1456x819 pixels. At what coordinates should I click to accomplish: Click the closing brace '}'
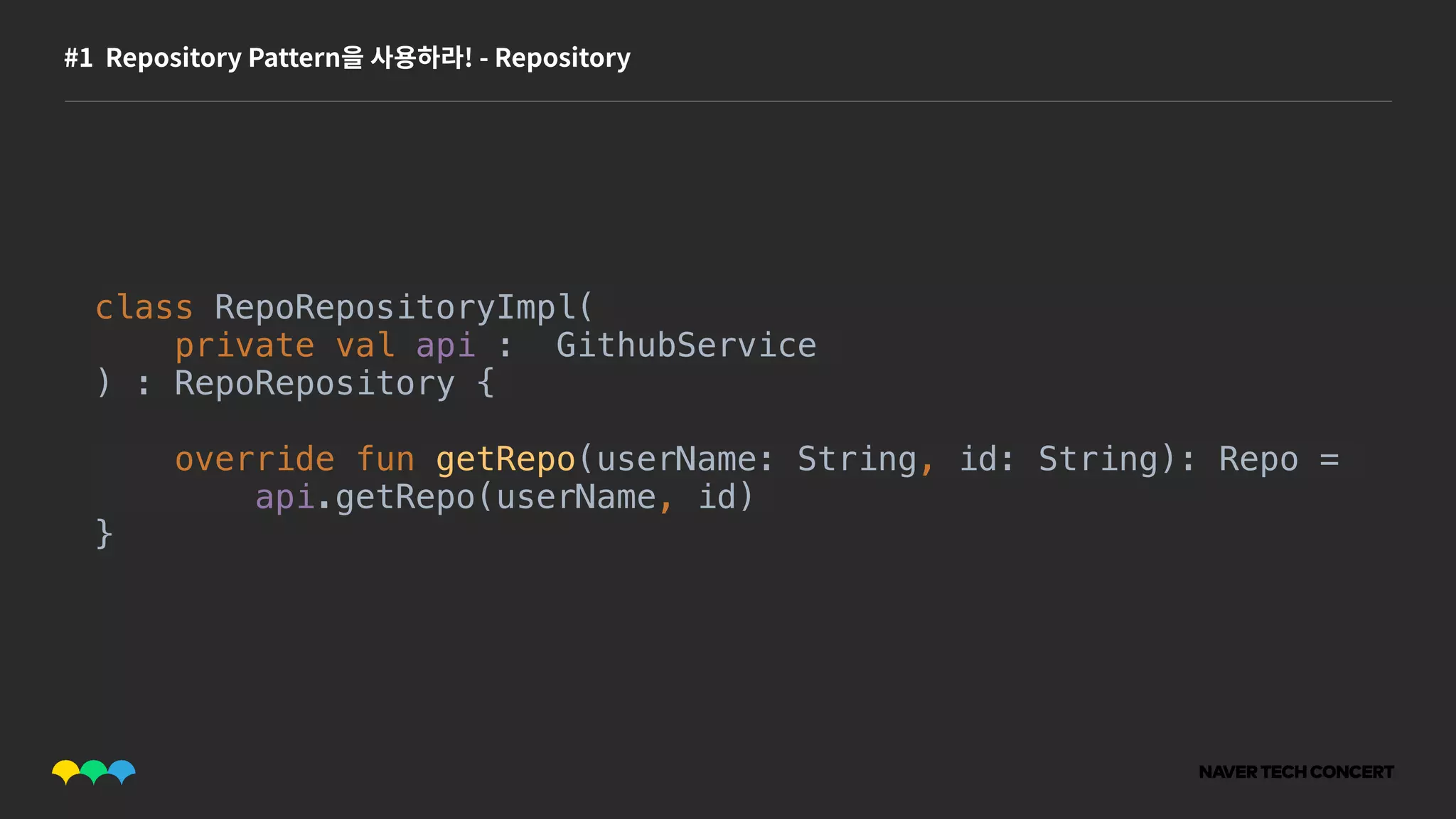click(x=104, y=534)
